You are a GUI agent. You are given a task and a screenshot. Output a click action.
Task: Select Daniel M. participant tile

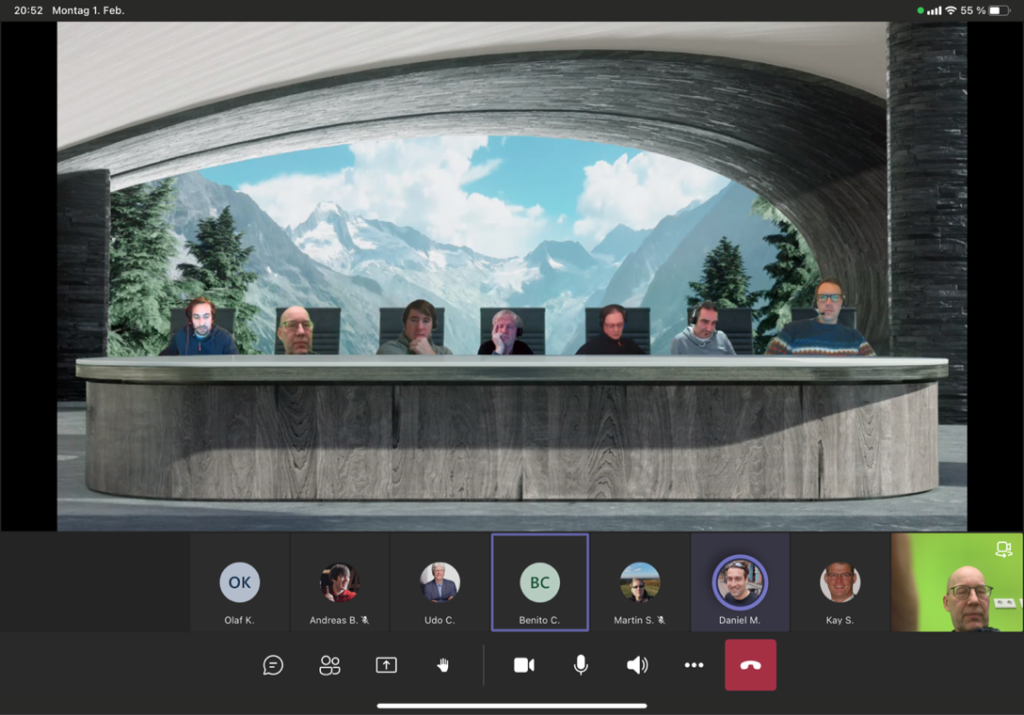[740, 582]
